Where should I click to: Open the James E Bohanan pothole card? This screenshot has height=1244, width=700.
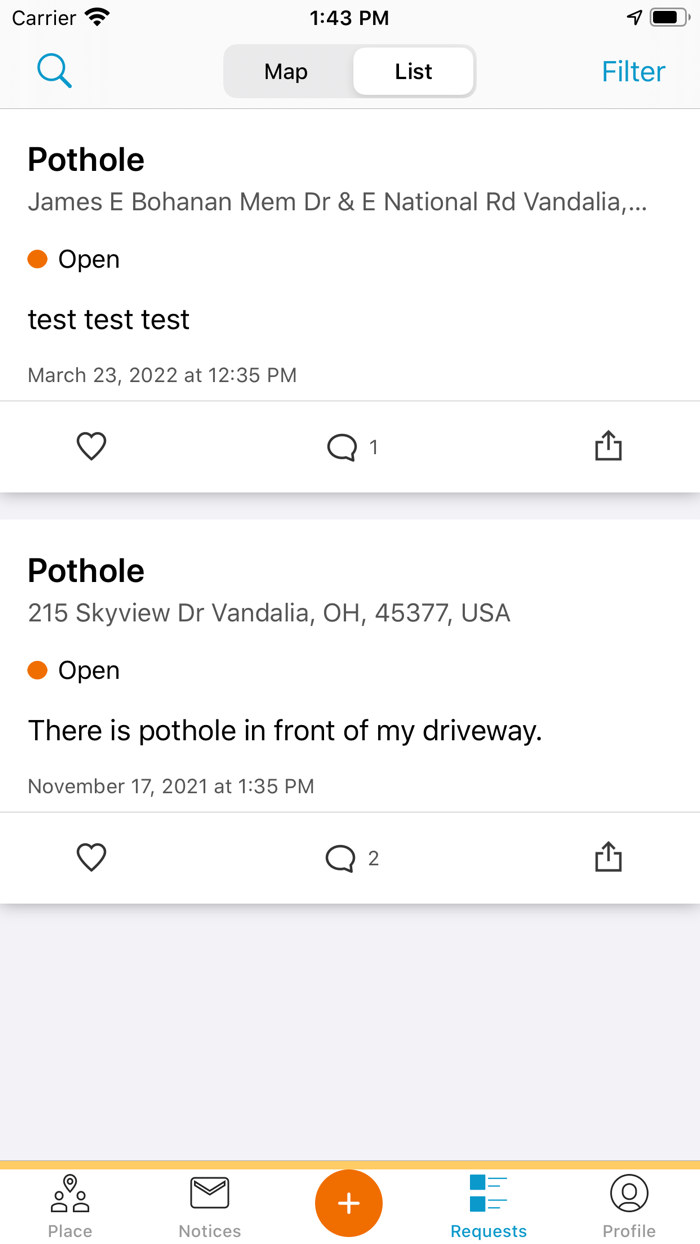click(x=350, y=255)
